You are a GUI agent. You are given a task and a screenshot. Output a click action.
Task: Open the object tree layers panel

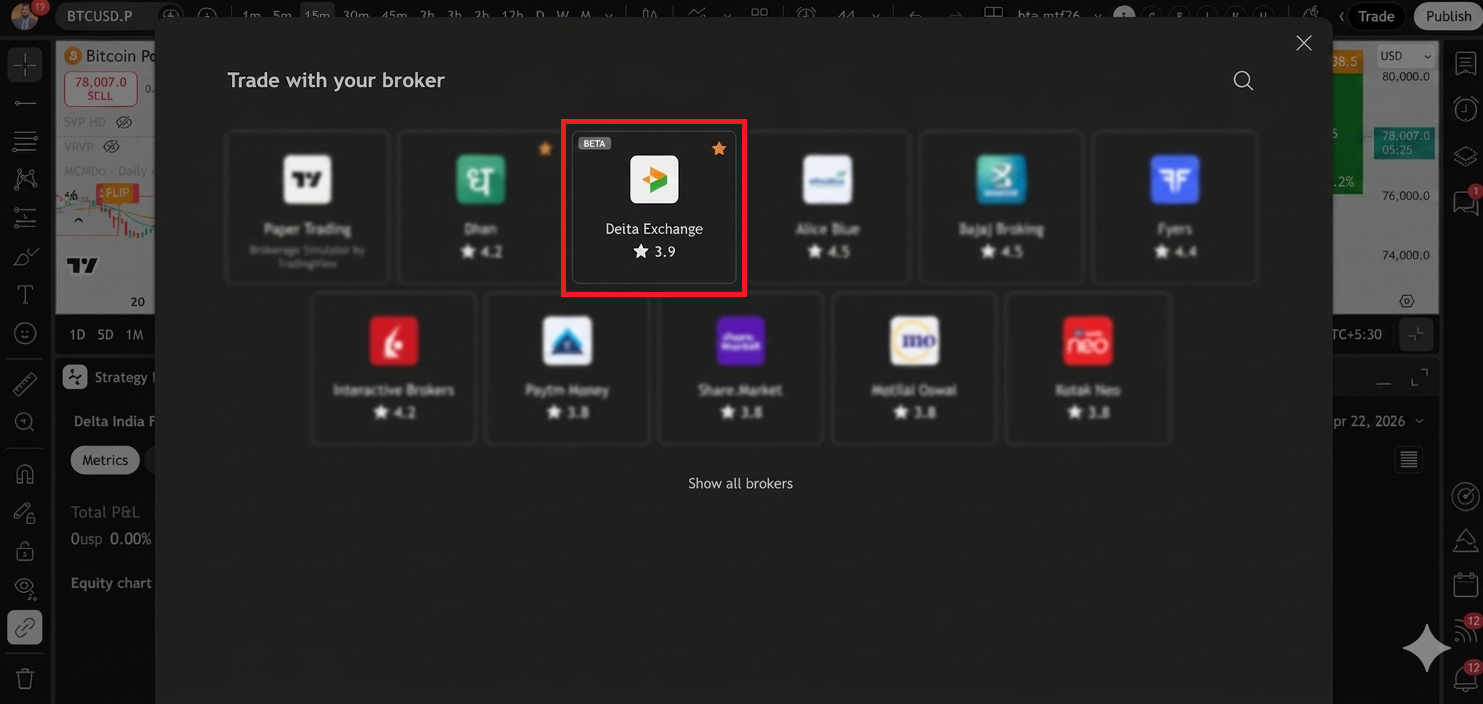[1465, 155]
